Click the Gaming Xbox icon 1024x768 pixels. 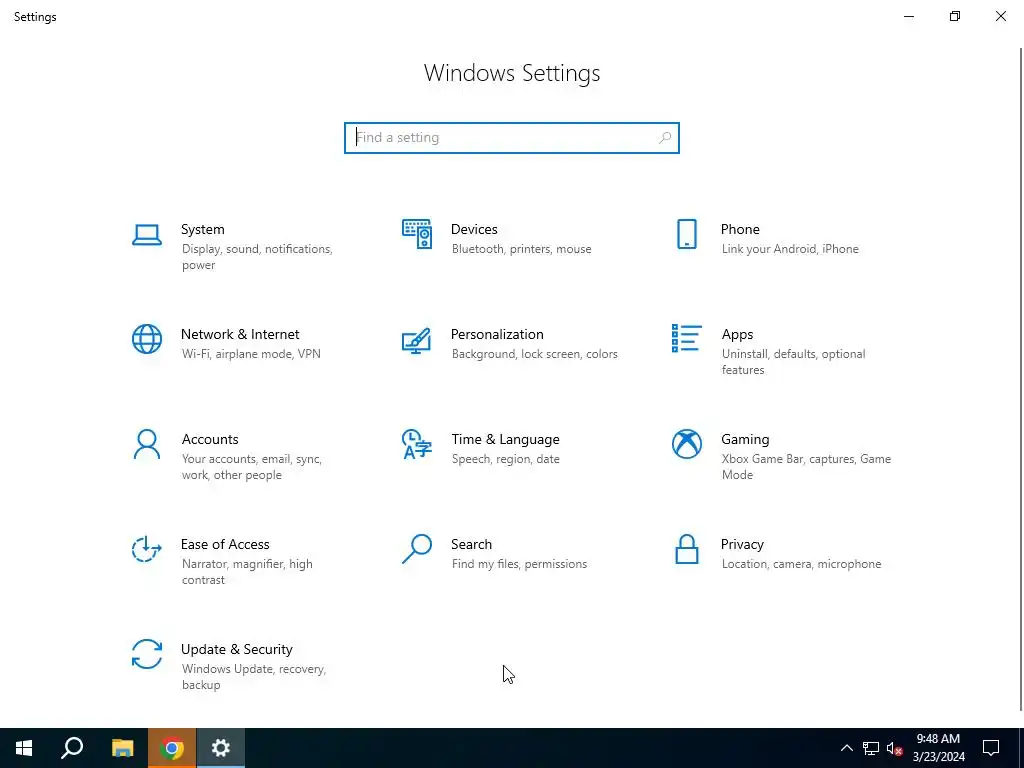[686, 444]
